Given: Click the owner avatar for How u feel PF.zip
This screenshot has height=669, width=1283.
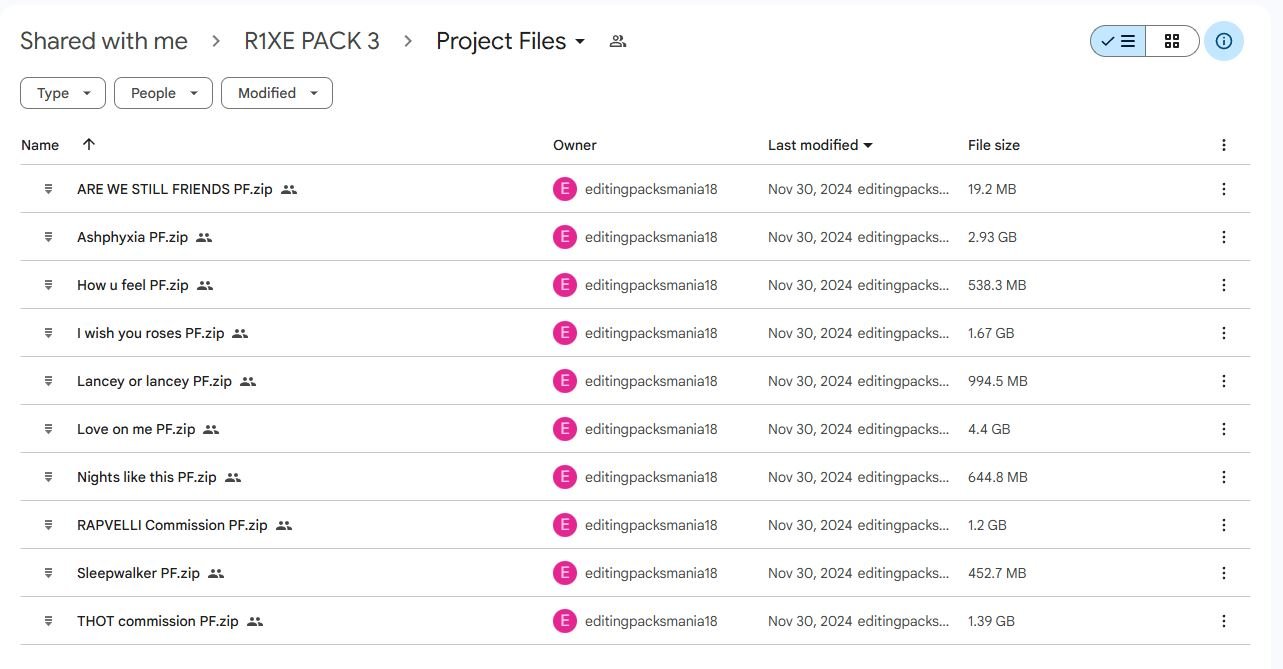Looking at the screenshot, I should pyautogui.click(x=565, y=285).
